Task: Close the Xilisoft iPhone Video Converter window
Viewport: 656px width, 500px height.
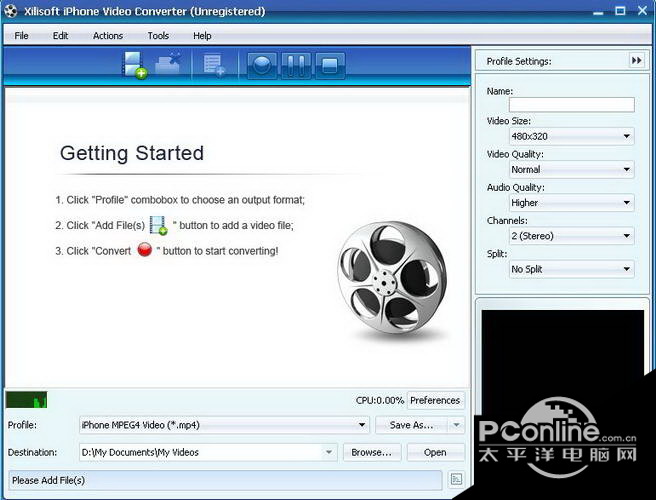Action: (642, 11)
